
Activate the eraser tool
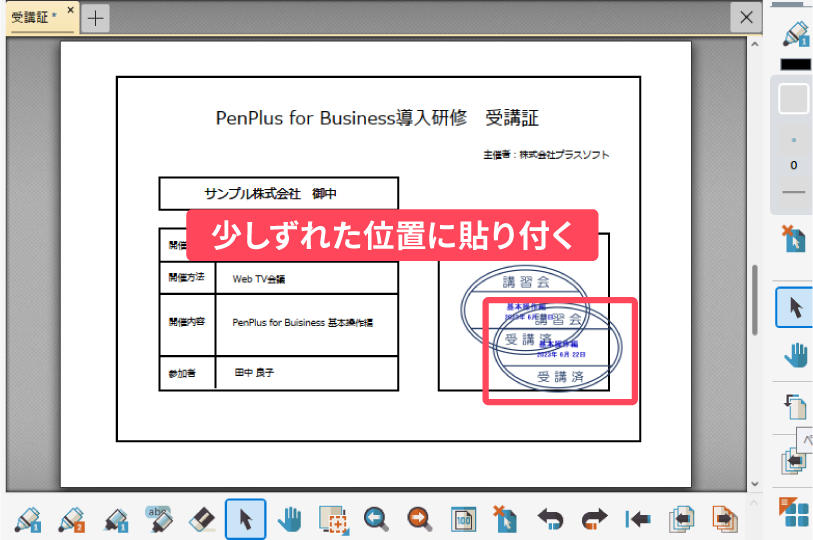click(x=202, y=519)
